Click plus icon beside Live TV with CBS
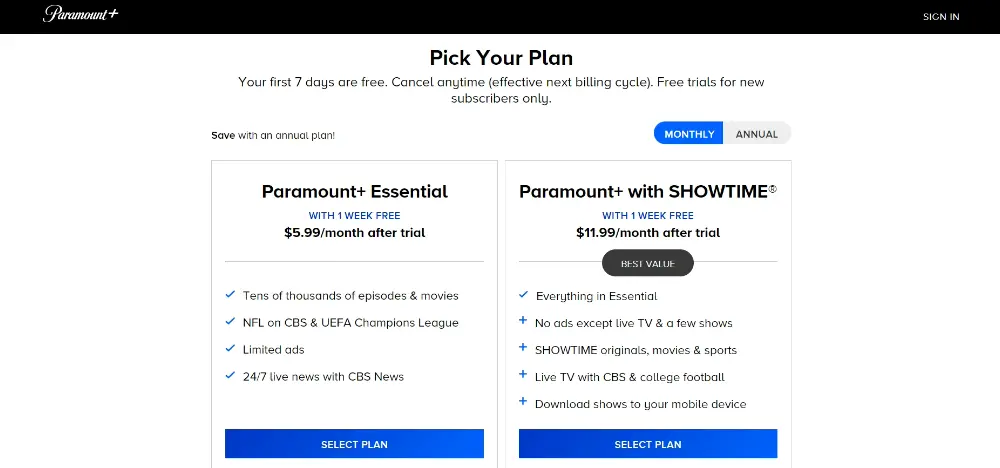Image resolution: width=1000 pixels, height=468 pixels. (523, 374)
